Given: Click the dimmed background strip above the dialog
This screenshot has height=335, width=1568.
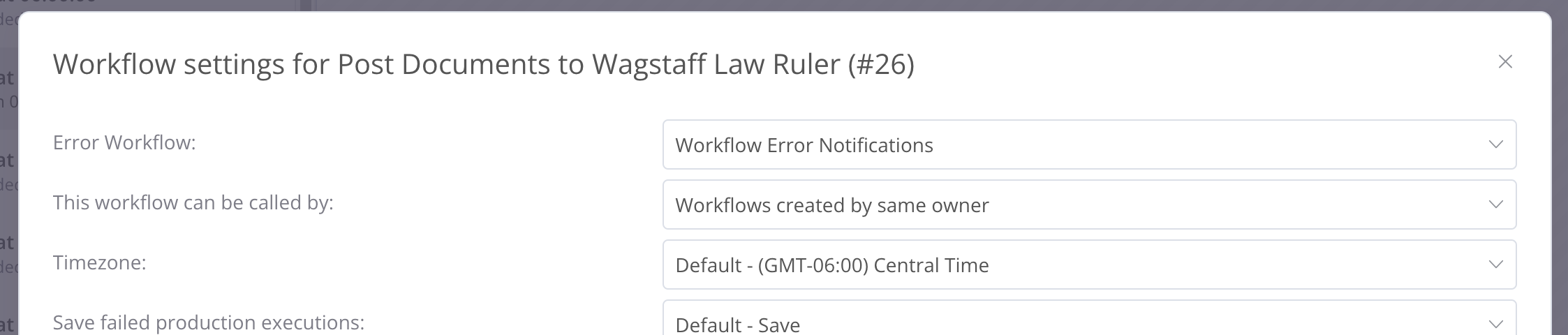Looking at the screenshot, I should (838, 5).
